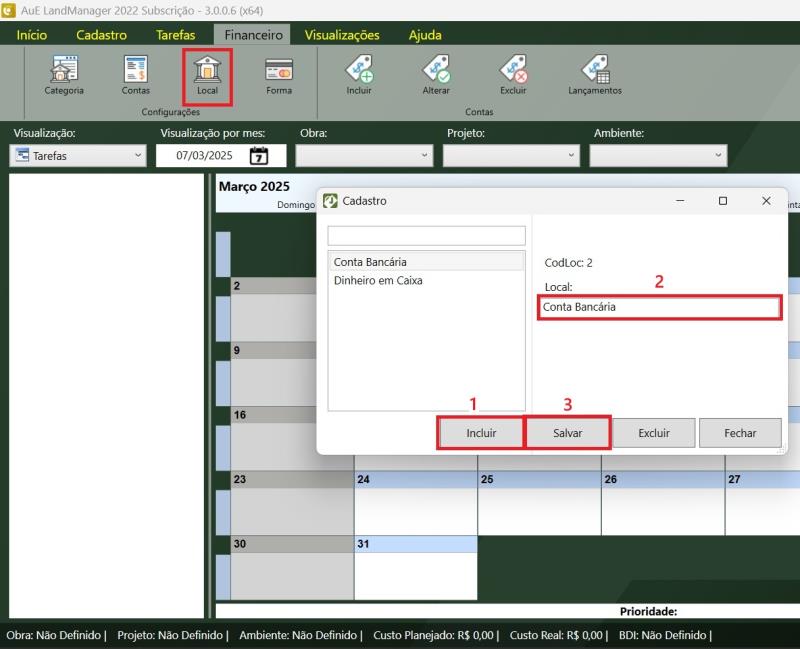Open the Ajuda menu
Image resolution: width=800 pixels, height=649 pixels.
tap(425, 35)
